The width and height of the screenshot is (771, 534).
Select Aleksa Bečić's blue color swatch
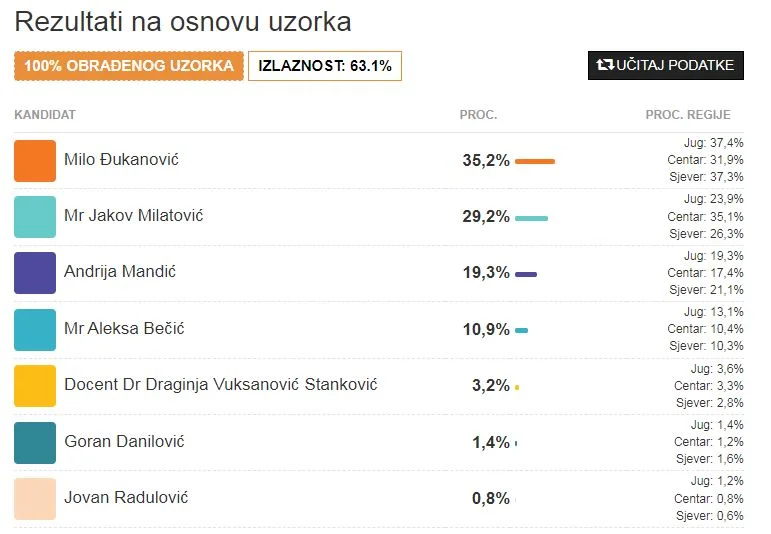click(x=35, y=329)
